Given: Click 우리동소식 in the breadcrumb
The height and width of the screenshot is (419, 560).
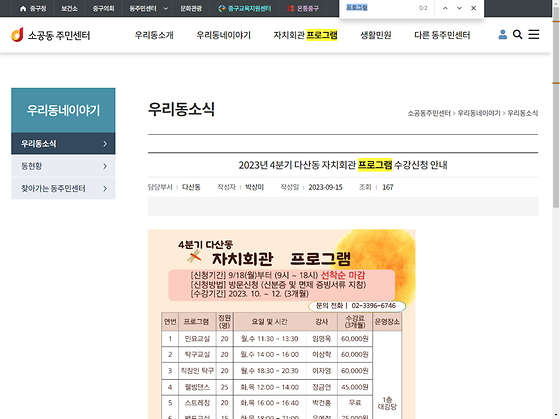Looking at the screenshot, I should coord(522,113).
